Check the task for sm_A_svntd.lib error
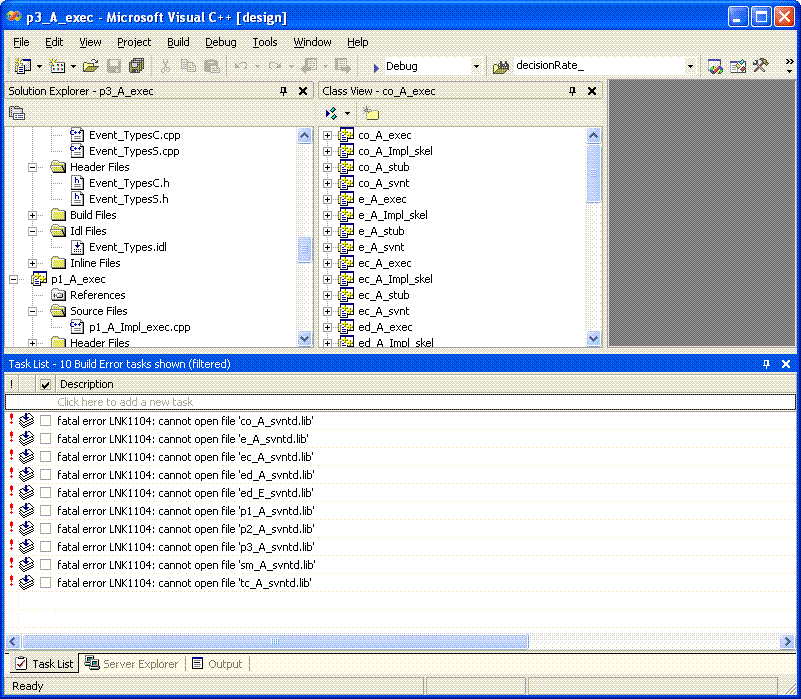This screenshot has height=699, width=801. pyautogui.click(x=45, y=565)
